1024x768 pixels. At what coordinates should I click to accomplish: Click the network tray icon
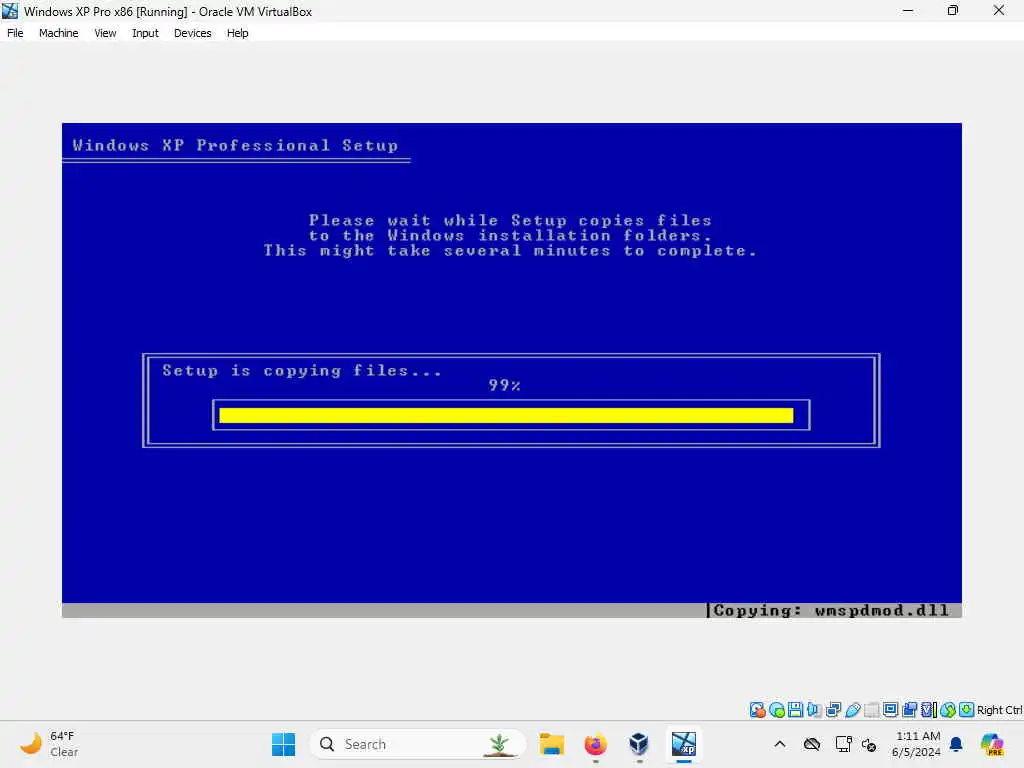click(x=843, y=744)
